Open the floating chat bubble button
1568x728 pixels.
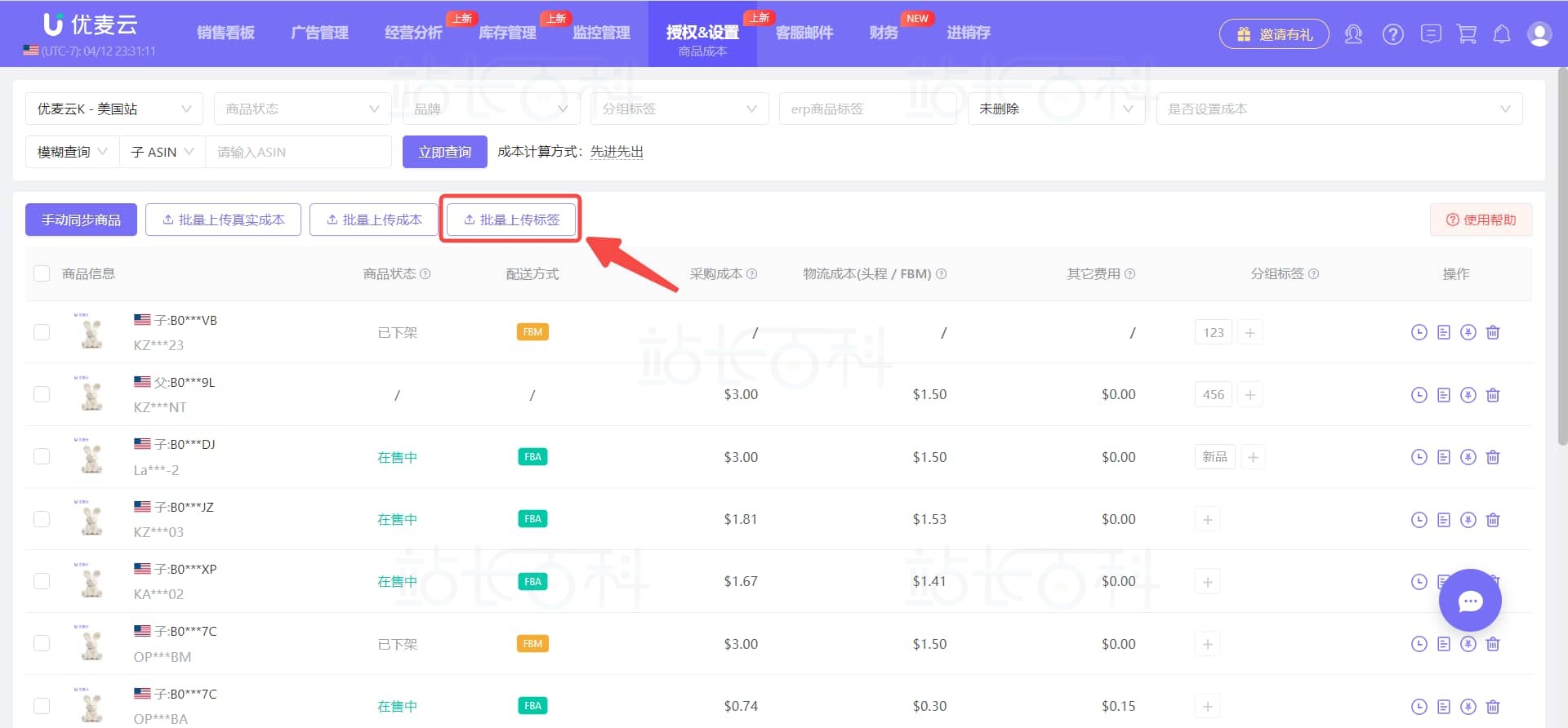pos(1470,601)
